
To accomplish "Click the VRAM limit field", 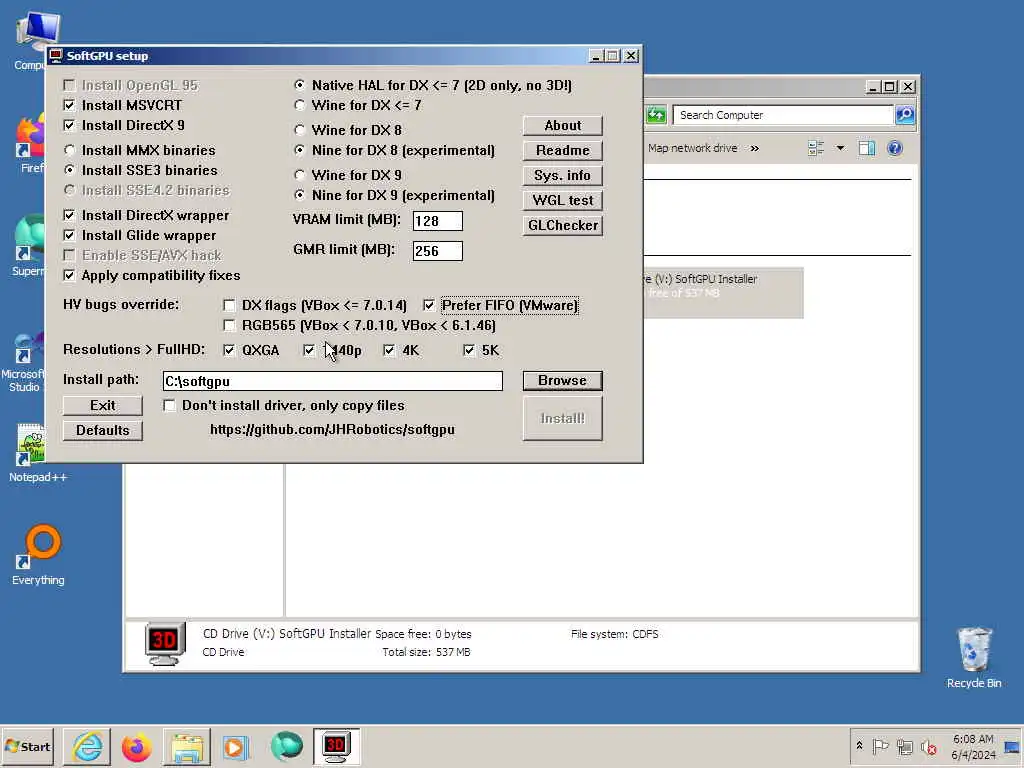I will click(x=438, y=221).
